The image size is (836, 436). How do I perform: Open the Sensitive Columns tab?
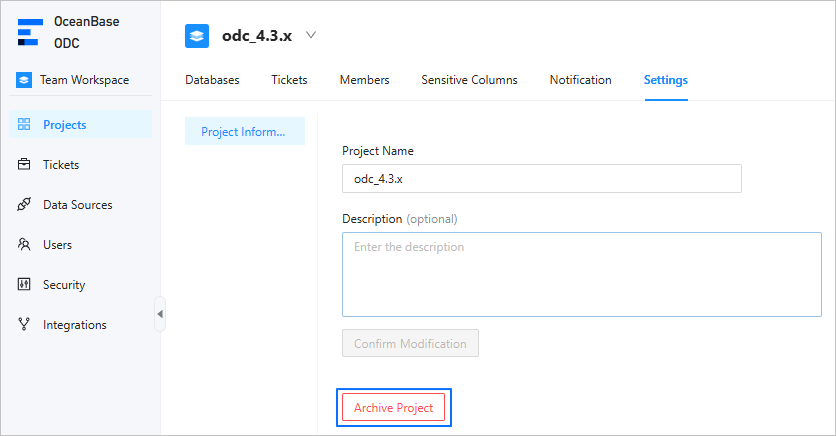(469, 80)
